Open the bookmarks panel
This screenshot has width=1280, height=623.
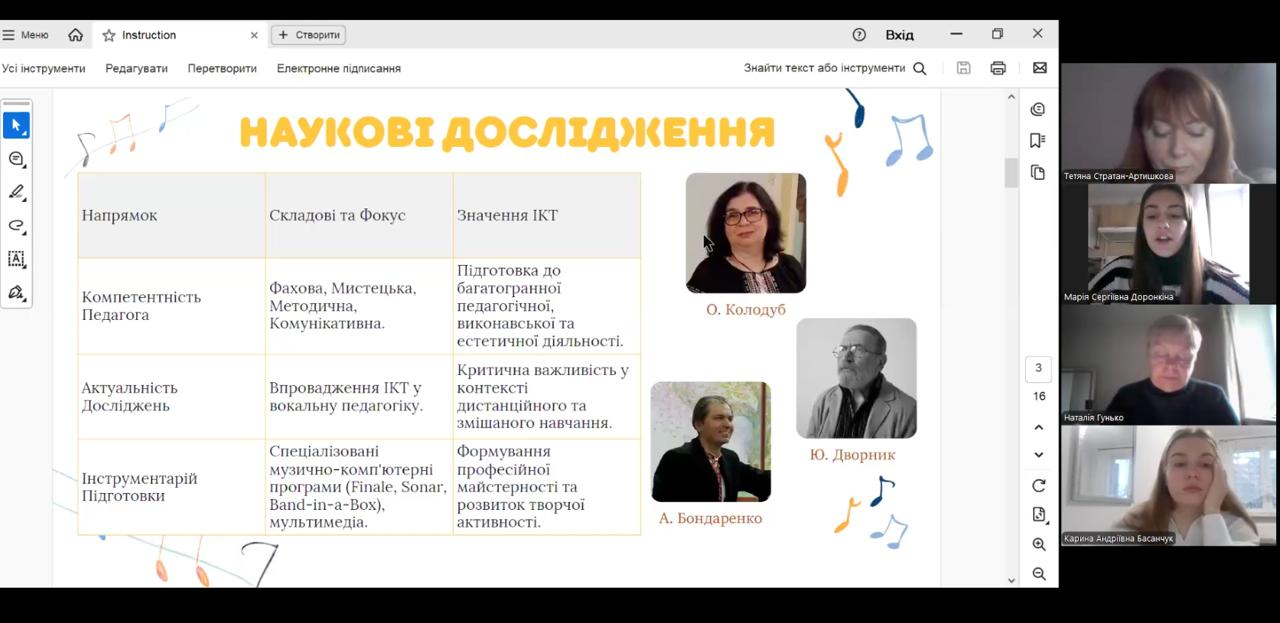coord(1037,141)
